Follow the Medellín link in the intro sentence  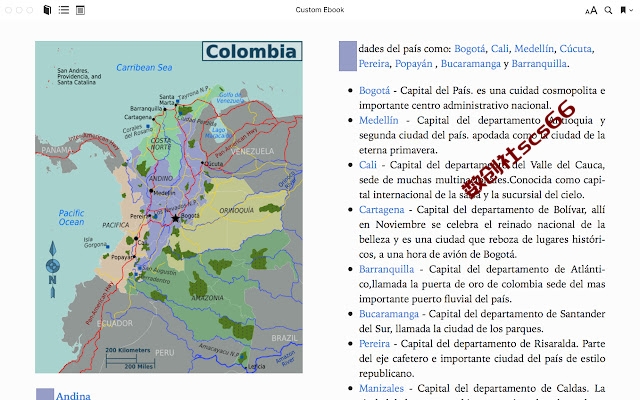pos(534,49)
